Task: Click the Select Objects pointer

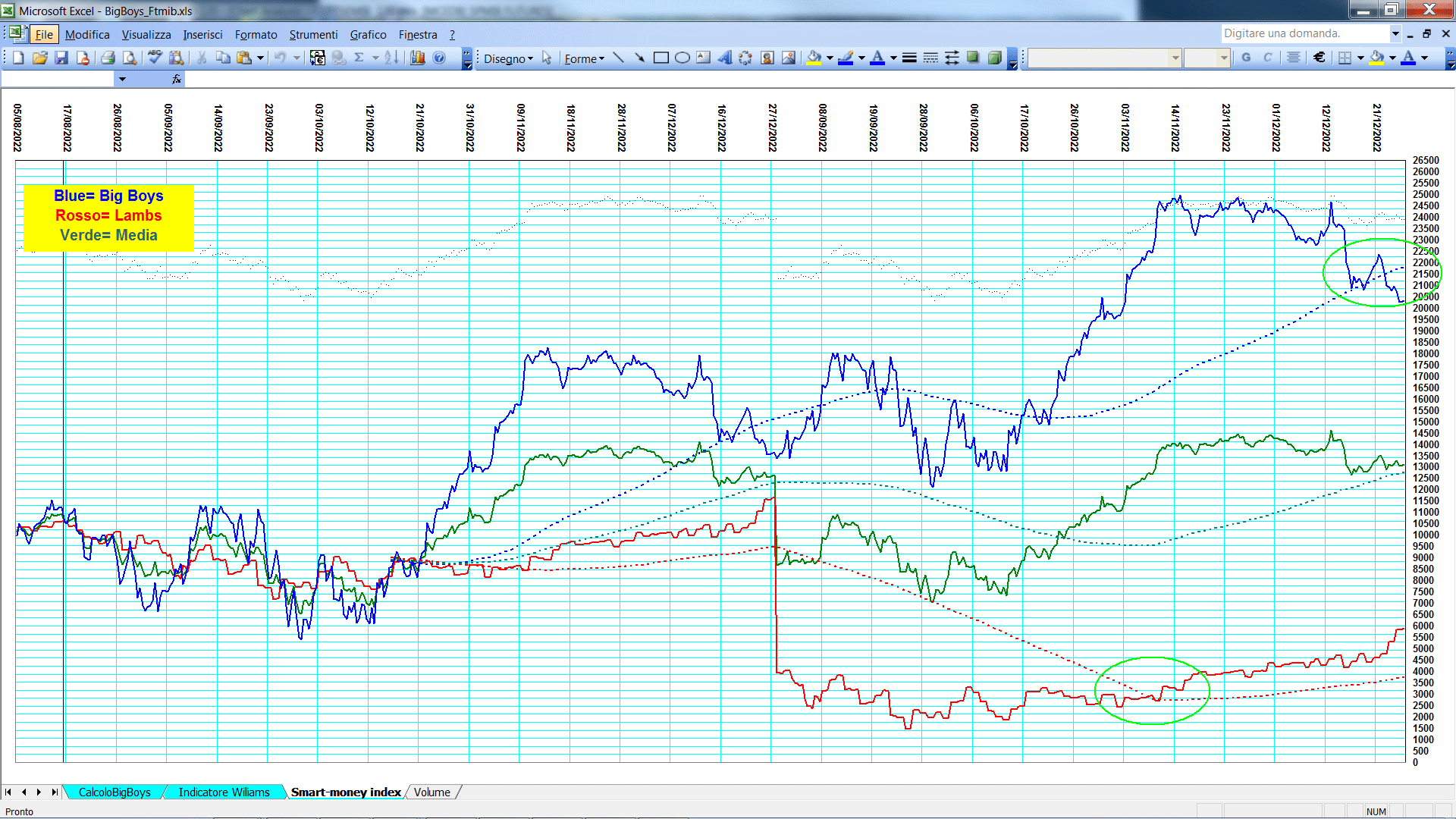Action: pyautogui.click(x=547, y=58)
